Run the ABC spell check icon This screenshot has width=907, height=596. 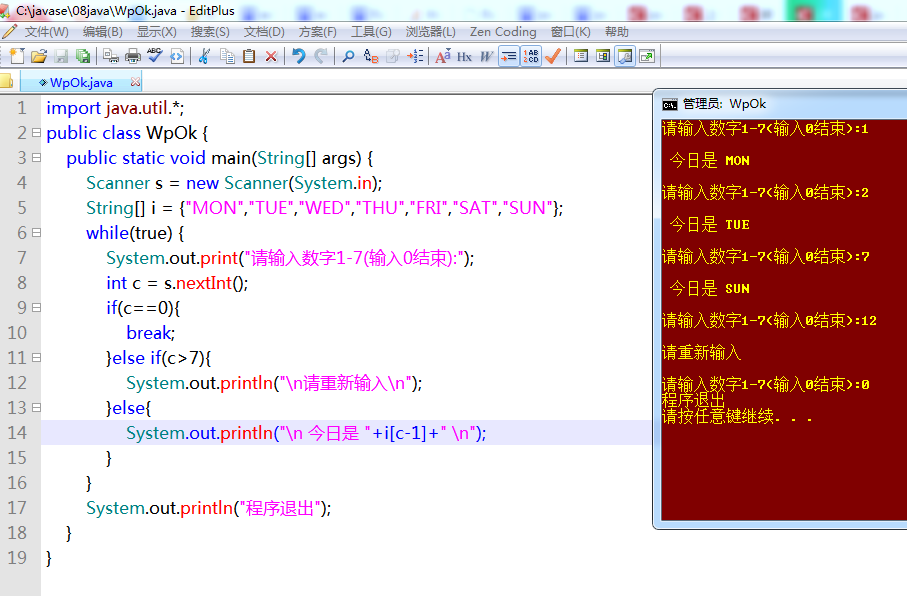coord(154,56)
